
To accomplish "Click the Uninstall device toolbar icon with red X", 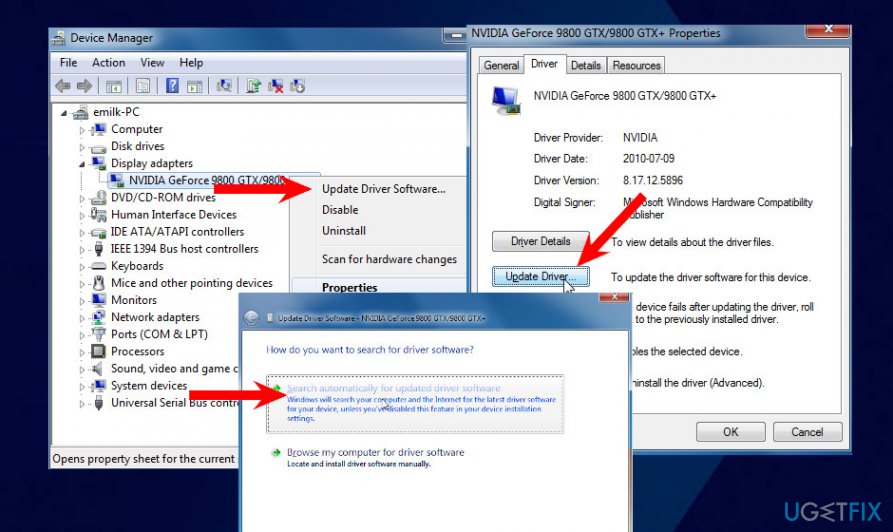I will (x=276, y=86).
